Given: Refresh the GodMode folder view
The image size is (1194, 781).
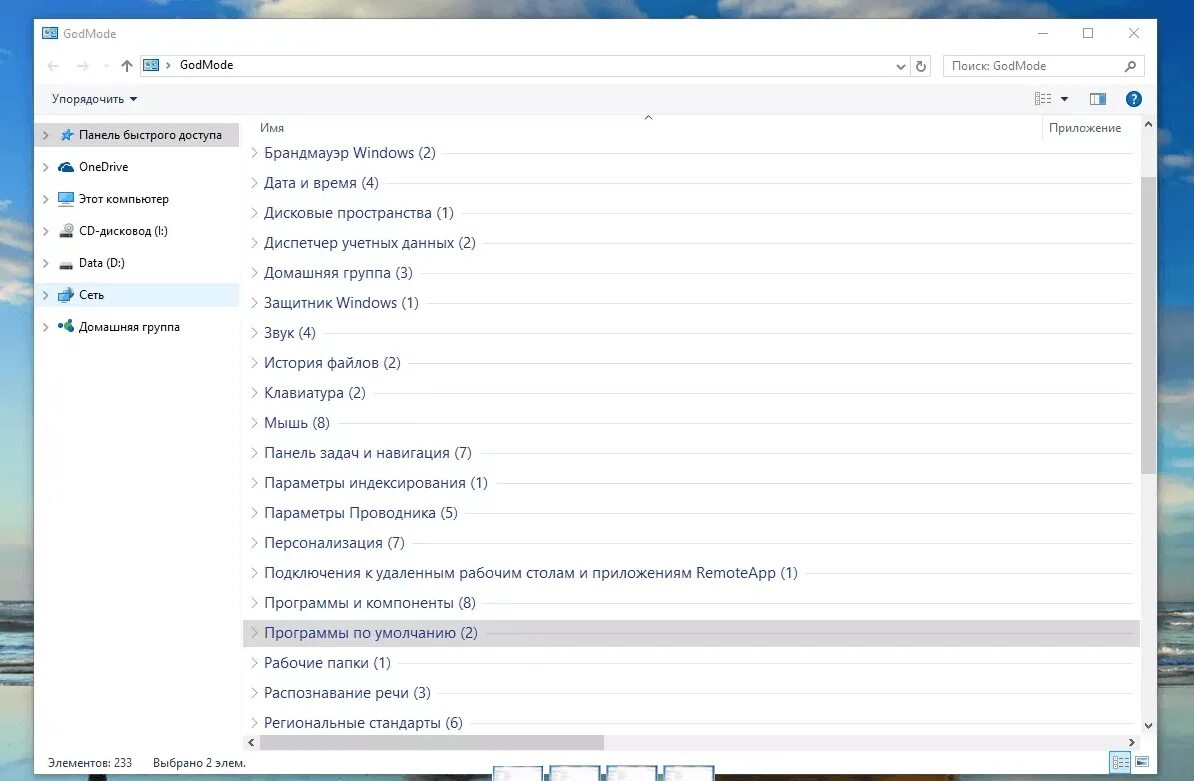Looking at the screenshot, I should 921,66.
